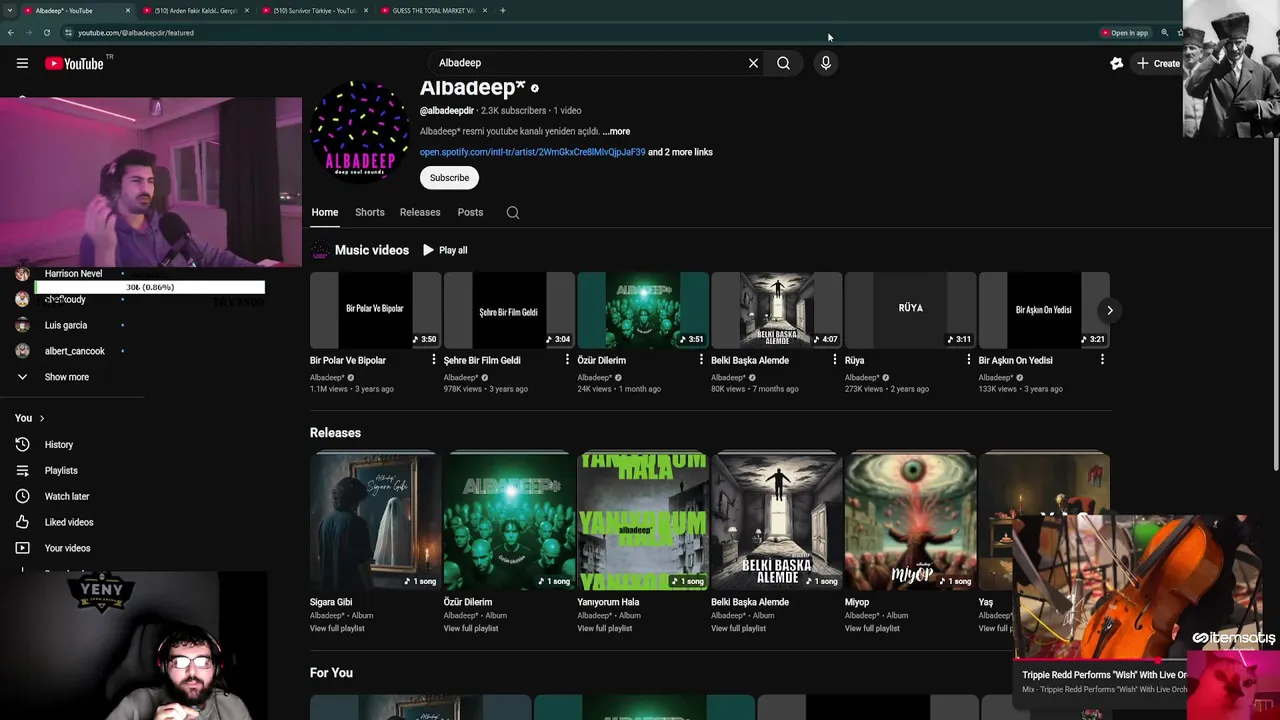Open Miyop release album cover
Screen dimensions: 1280x720
click(910, 521)
